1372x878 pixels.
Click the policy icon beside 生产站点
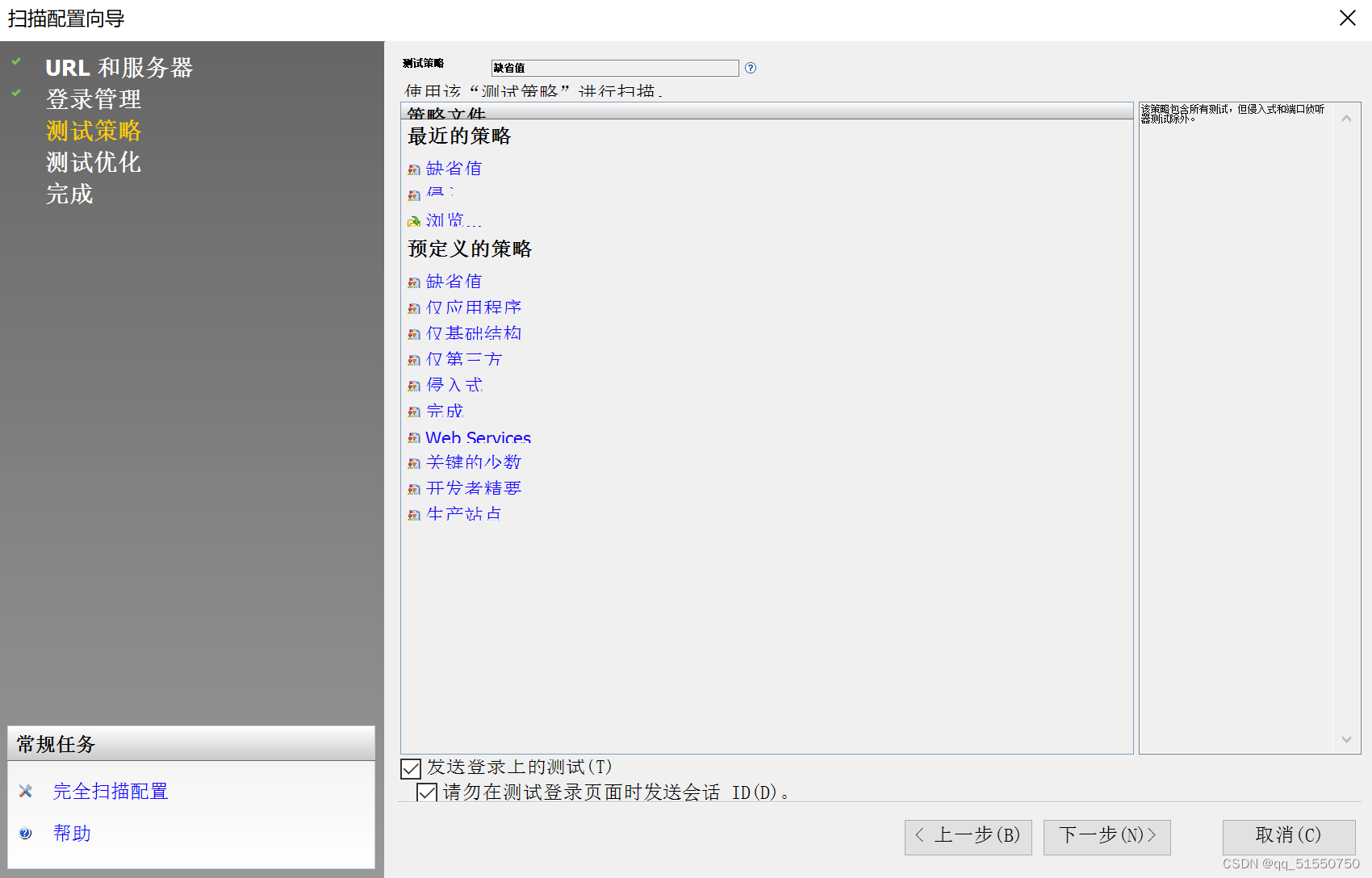(x=414, y=515)
